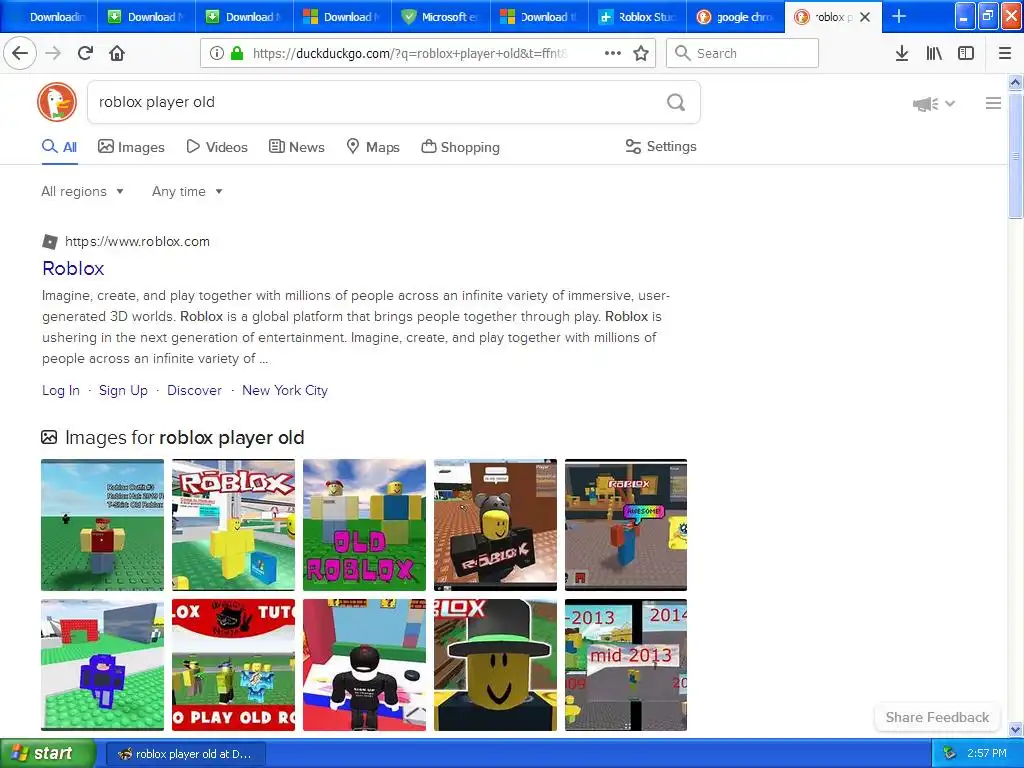Click the DuckDuckGo duck logo

[57, 102]
